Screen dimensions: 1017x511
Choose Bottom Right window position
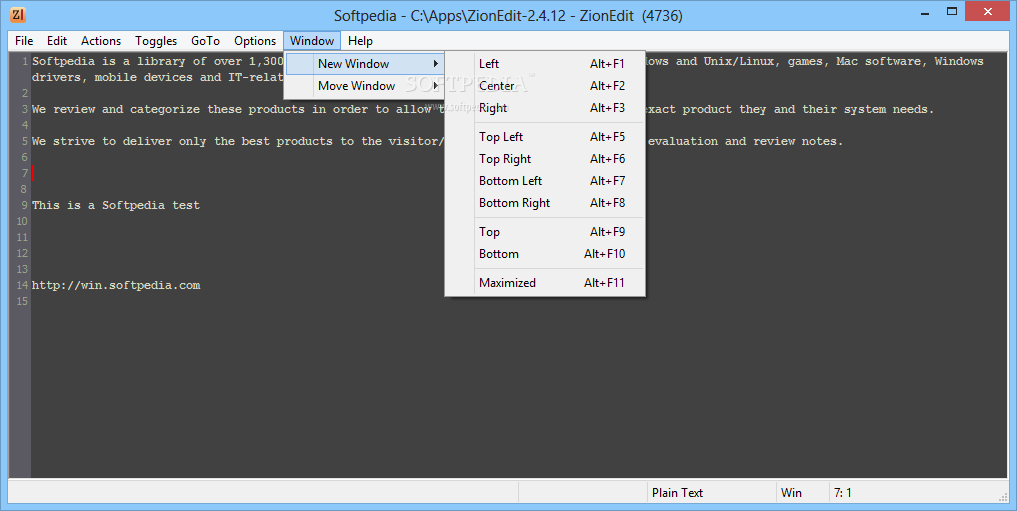[x=545, y=203]
